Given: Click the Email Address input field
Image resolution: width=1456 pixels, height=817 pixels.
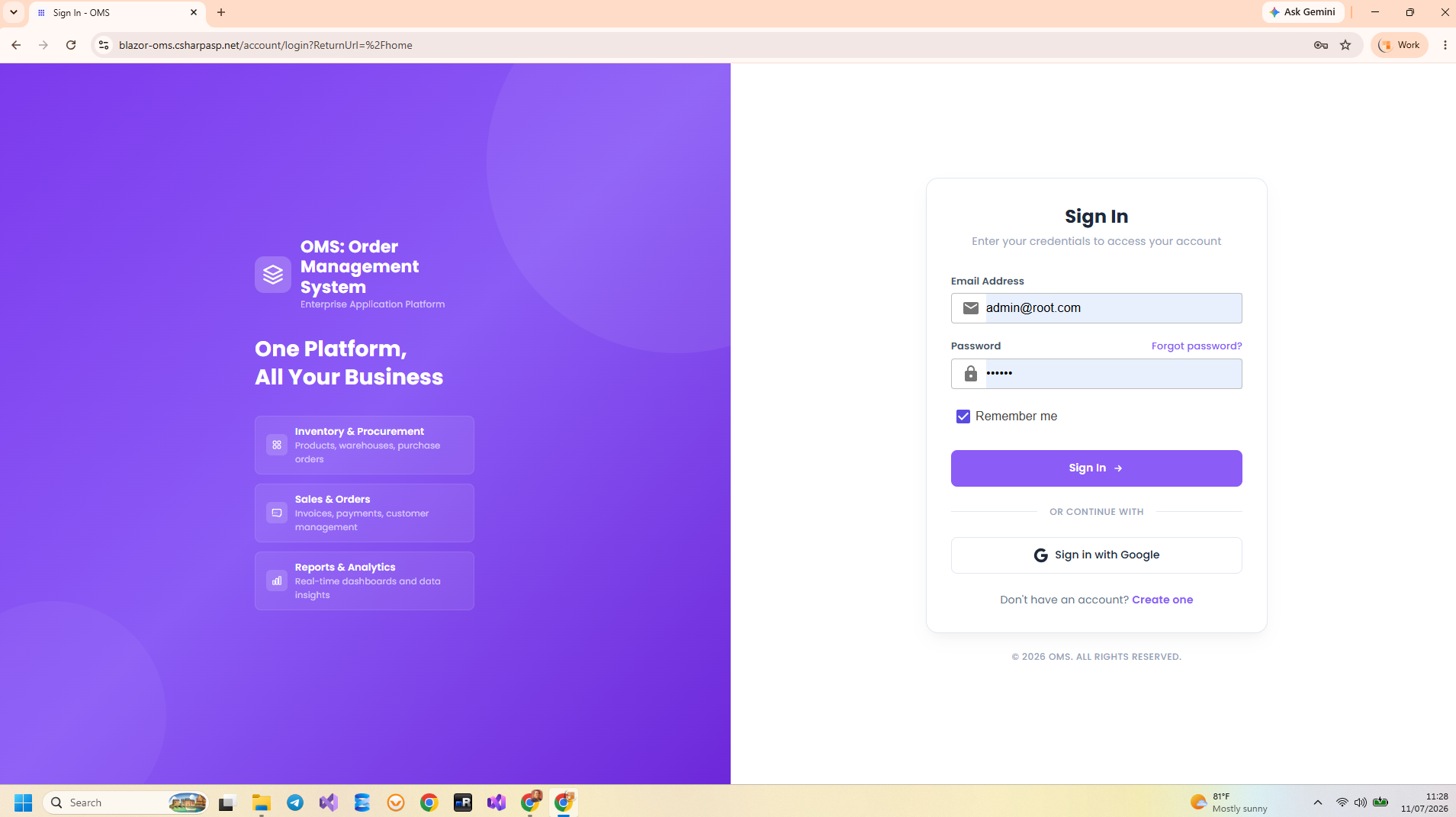Looking at the screenshot, I should pyautogui.click(x=1096, y=308).
